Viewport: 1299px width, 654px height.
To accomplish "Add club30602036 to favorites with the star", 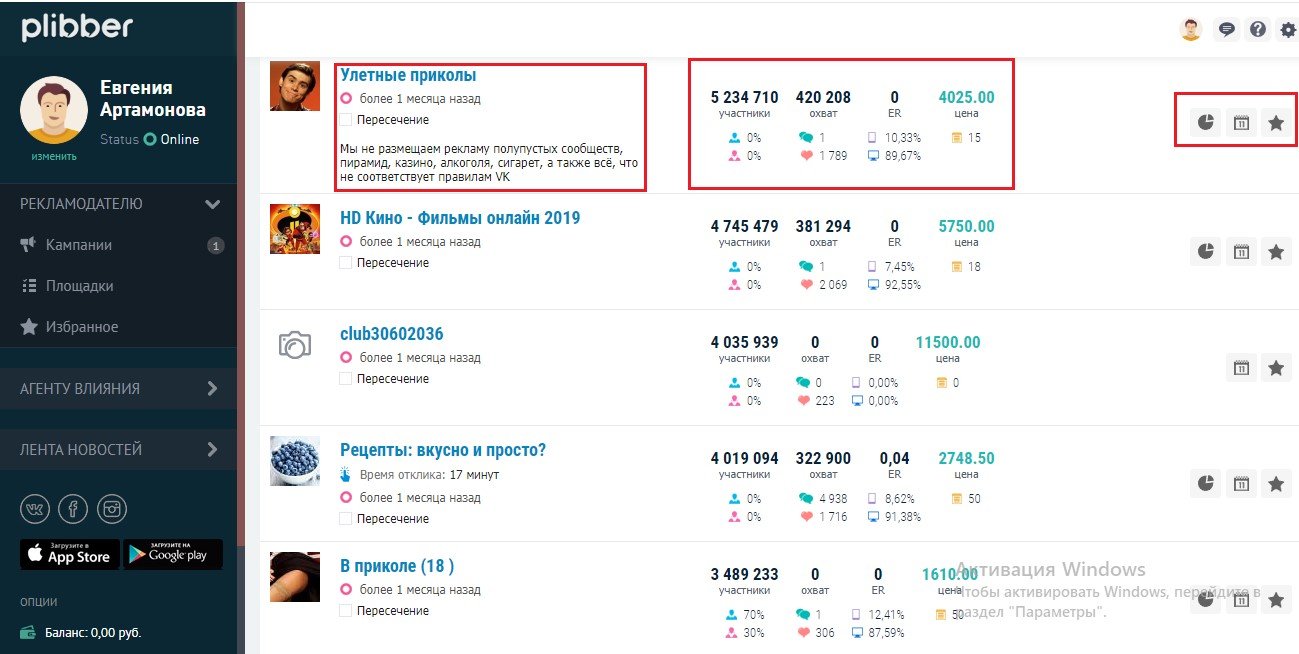I will click(1276, 368).
